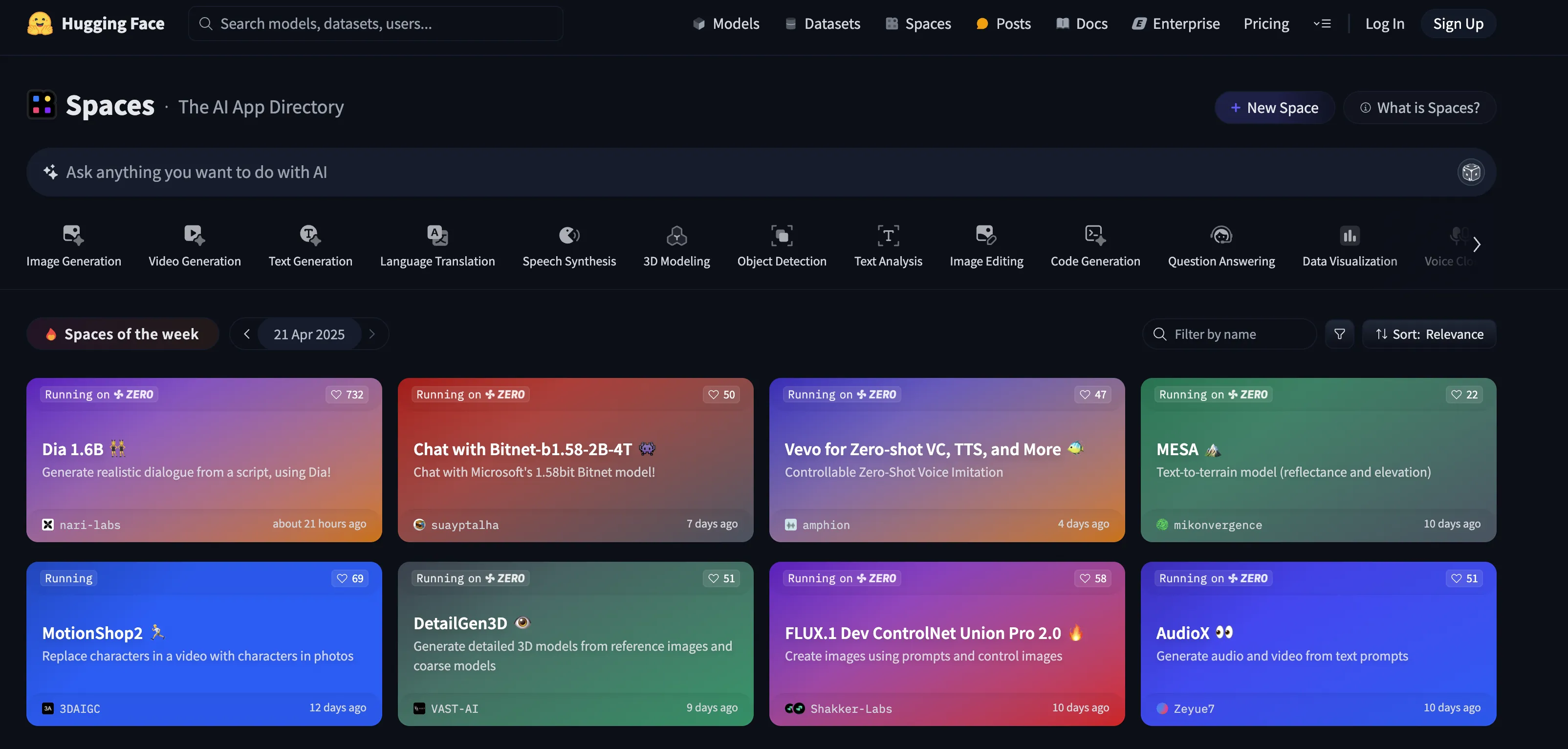Image resolution: width=1568 pixels, height=749 pixels.
Task: Open Posts in top navigation
Action: pyautogui.click(x=1003, y=24)
